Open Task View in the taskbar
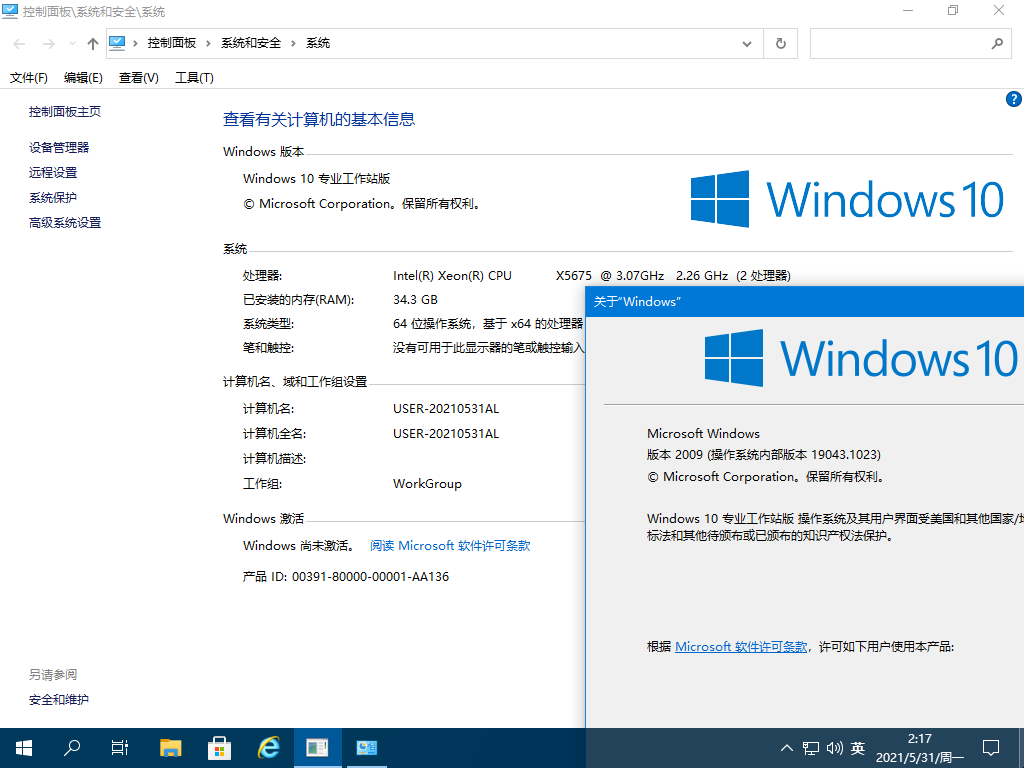Viewport: 1024px width, 768px height. point(119,747)
